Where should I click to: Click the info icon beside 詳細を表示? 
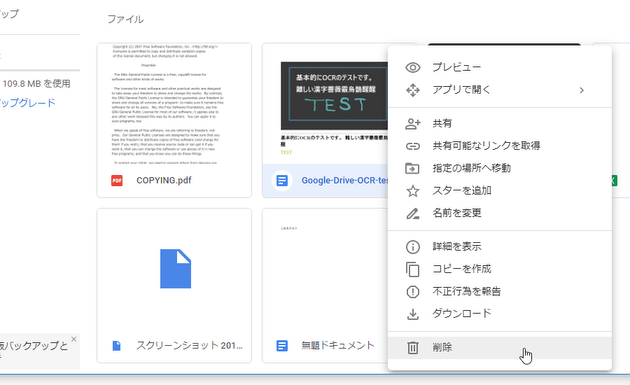[413, 247]
